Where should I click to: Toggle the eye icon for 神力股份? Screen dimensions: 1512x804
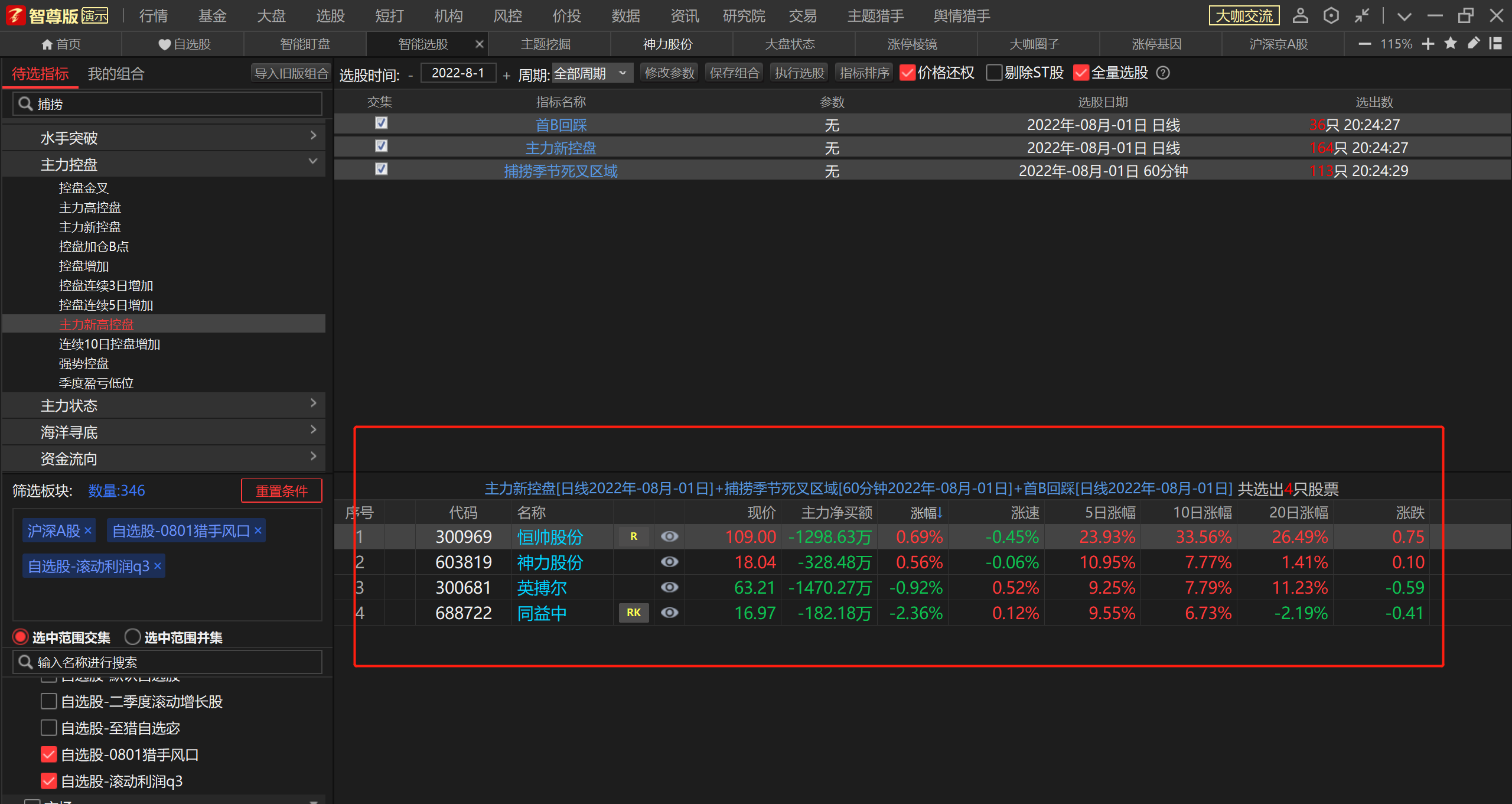(x=669, y=562)
